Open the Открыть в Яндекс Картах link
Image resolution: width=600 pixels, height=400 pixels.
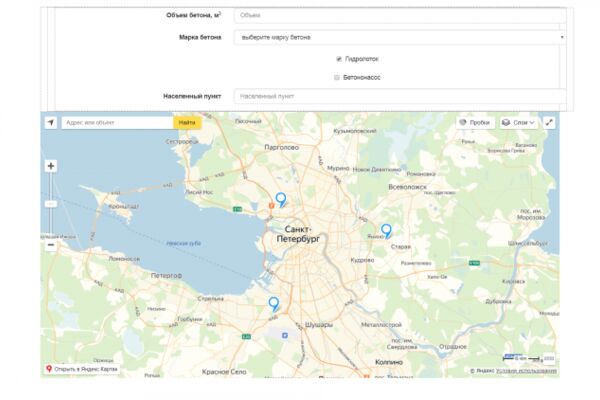tap(82, 369)
